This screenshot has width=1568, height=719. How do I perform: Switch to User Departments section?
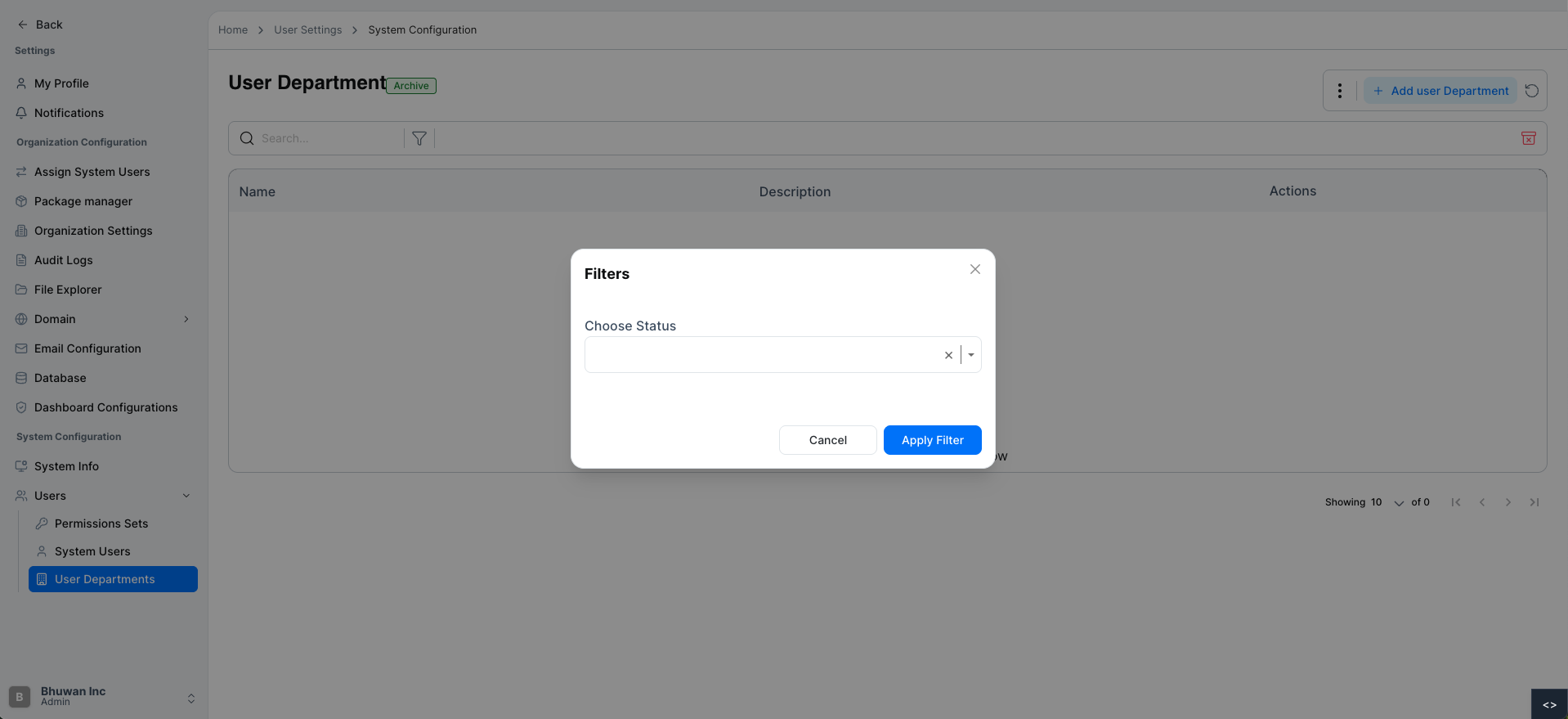(x=104, y=579)
